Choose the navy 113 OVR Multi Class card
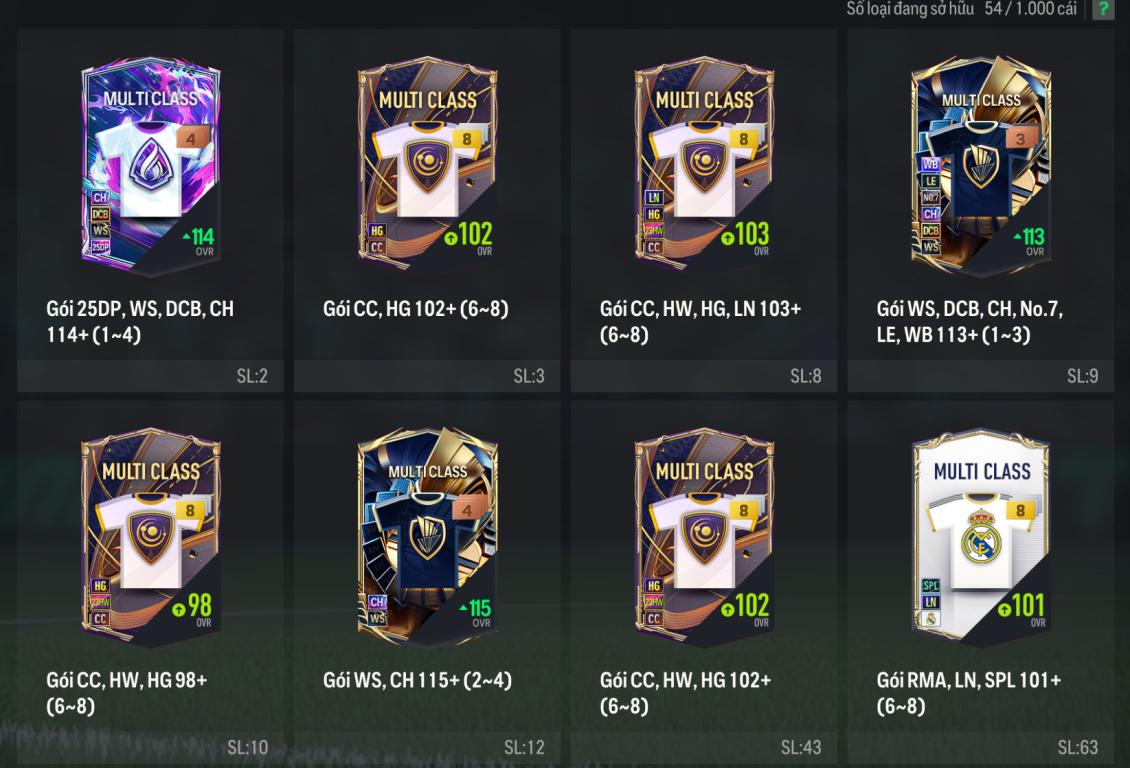Viewport: 1130px width, 768px height. pos(981,164)
